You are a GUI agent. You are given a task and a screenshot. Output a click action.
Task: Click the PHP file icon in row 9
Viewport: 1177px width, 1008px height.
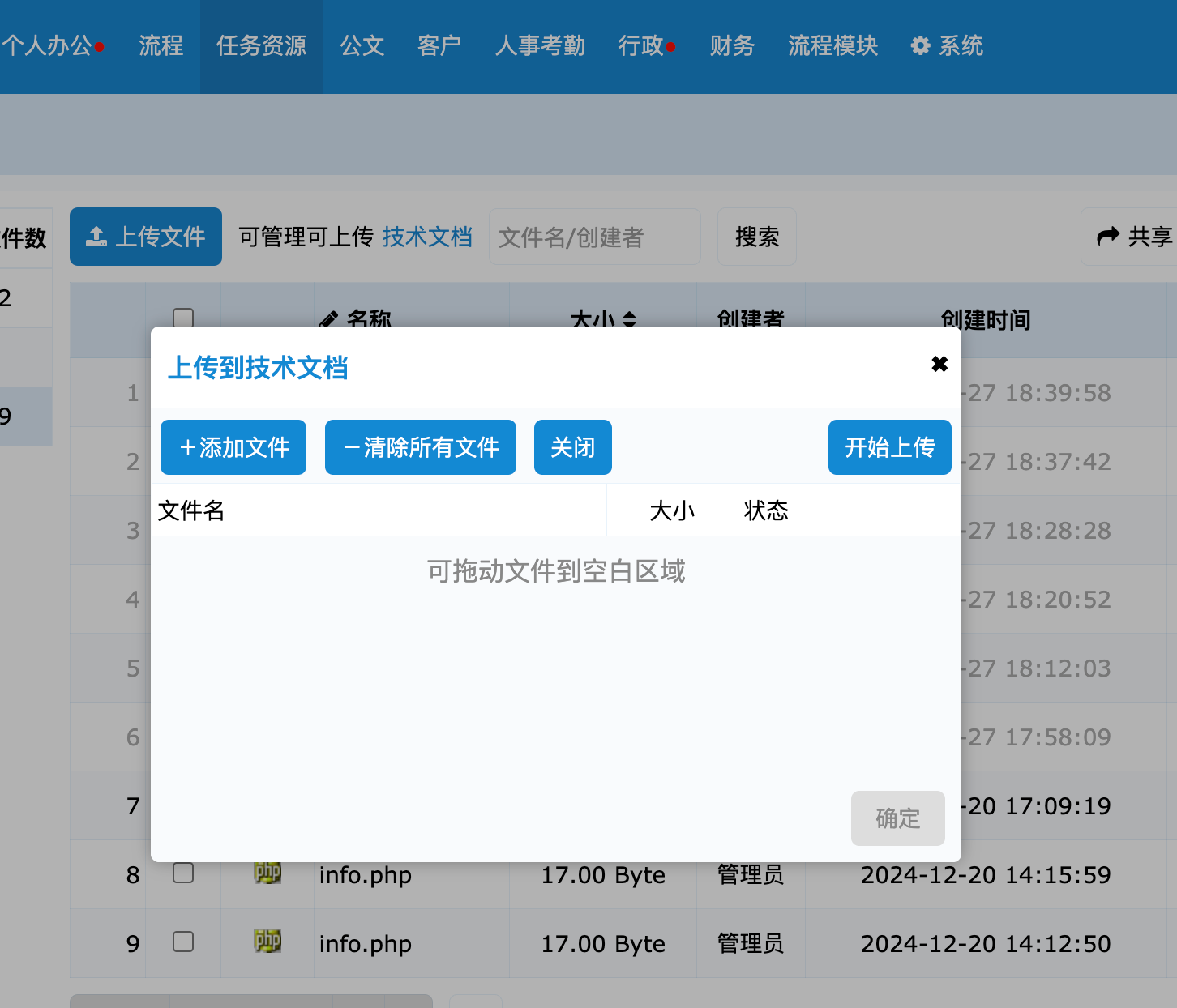[267, 942]
